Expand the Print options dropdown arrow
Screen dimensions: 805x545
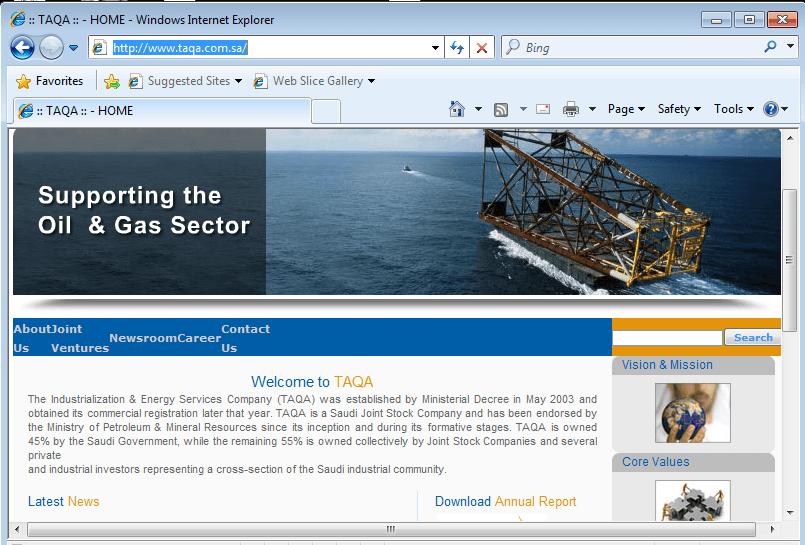[592, 109]
